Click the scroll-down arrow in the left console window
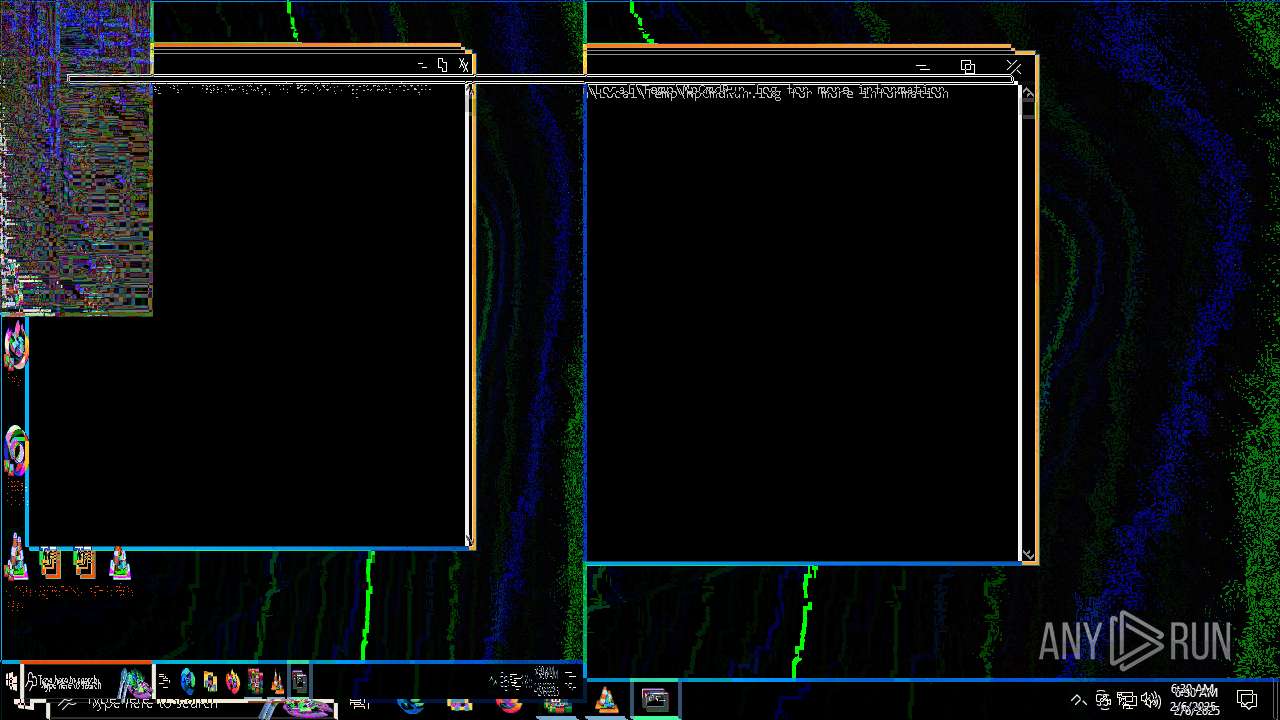Image resolution: width=1280 pixels, height=720 pixels. 470,540
